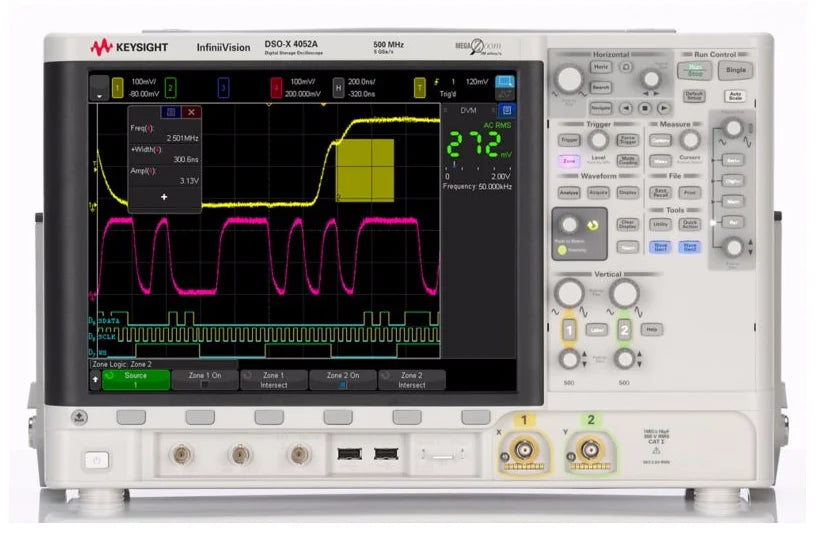Select the Source 1 softkey
Viewport: 831px width, 539px height.
click(136, 379)
